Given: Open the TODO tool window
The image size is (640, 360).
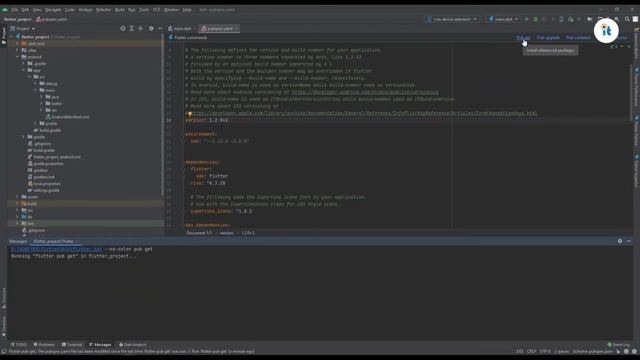Looking at the screenshot, I should pos(19,344).
